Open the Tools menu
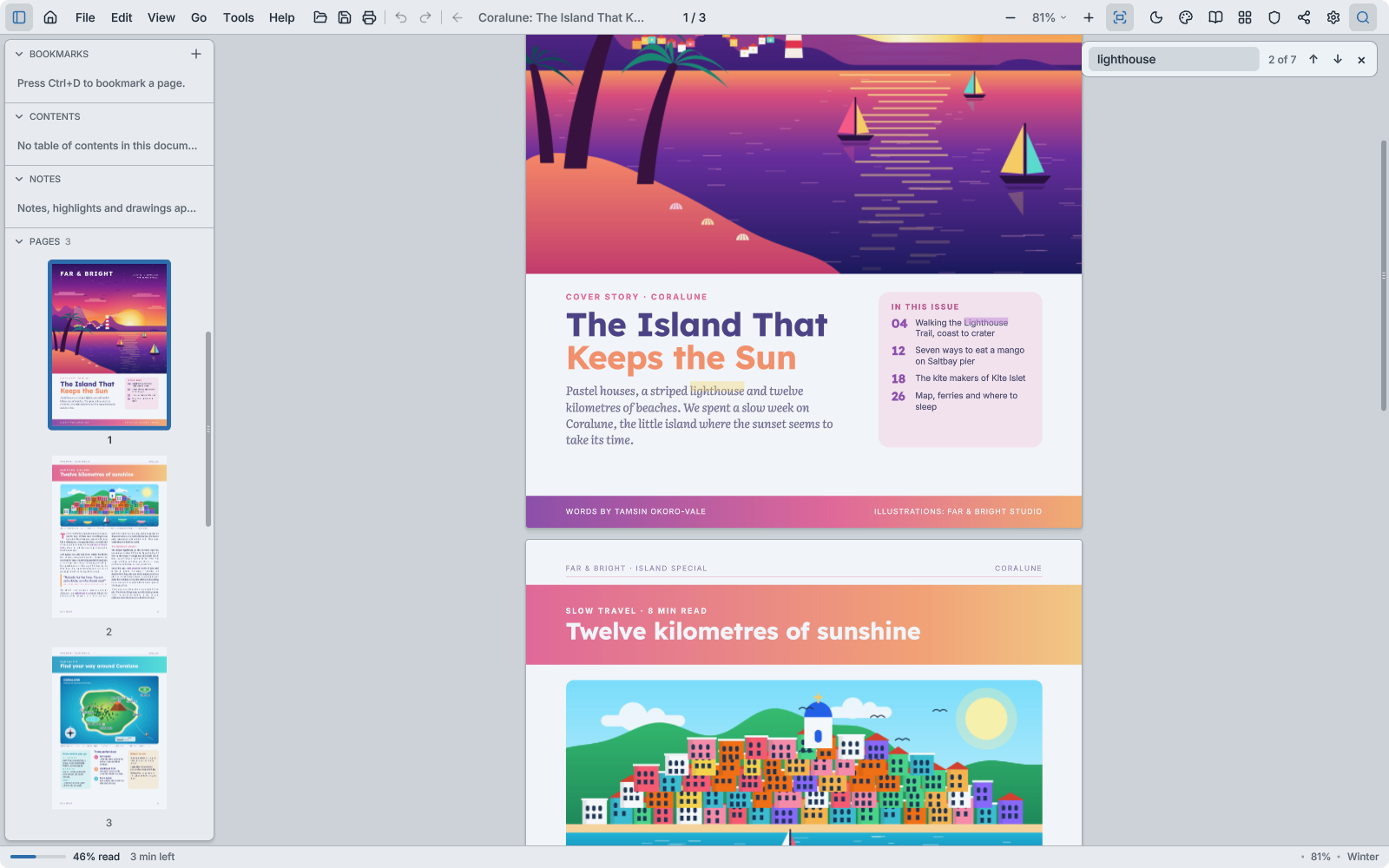The height and width of the screenshot is (868, 1389). point(239,17)
